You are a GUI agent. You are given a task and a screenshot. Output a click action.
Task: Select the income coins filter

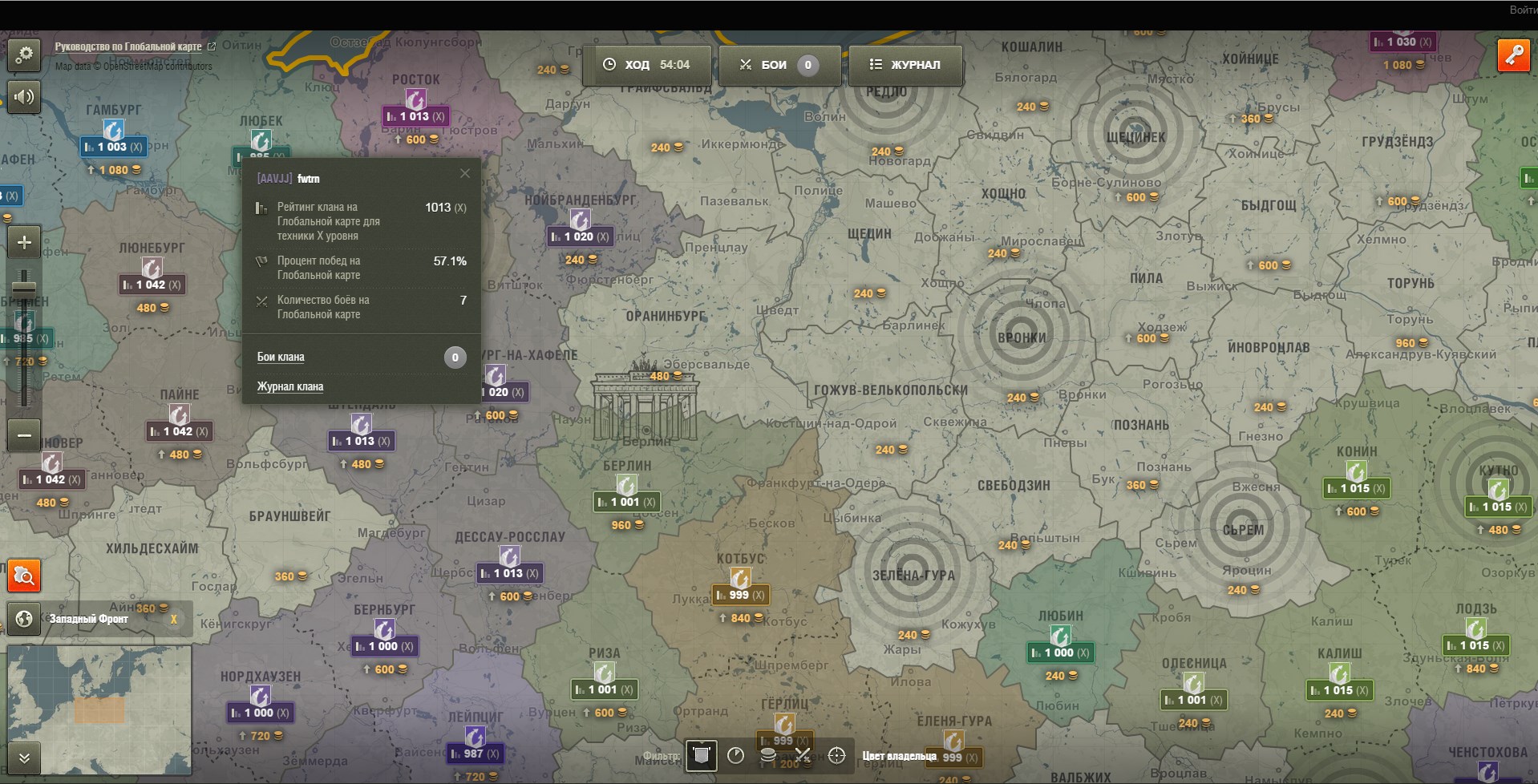[768, 755]
